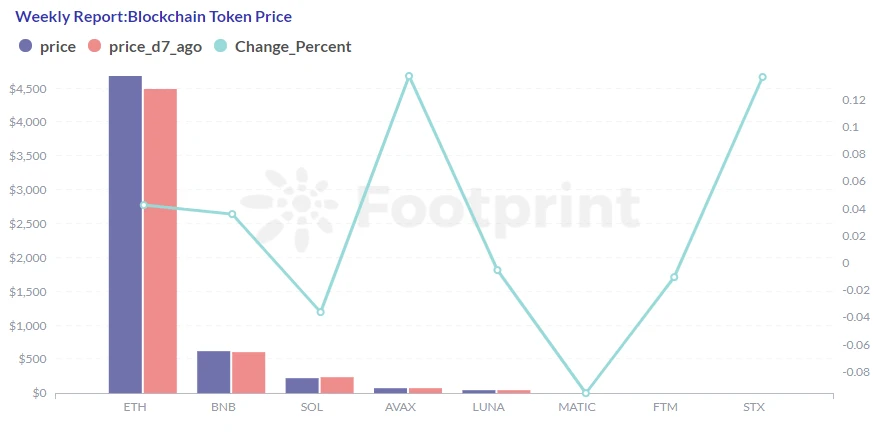Select the purple BNB price bar
892x434 pixels.
[x=213, y=372]
